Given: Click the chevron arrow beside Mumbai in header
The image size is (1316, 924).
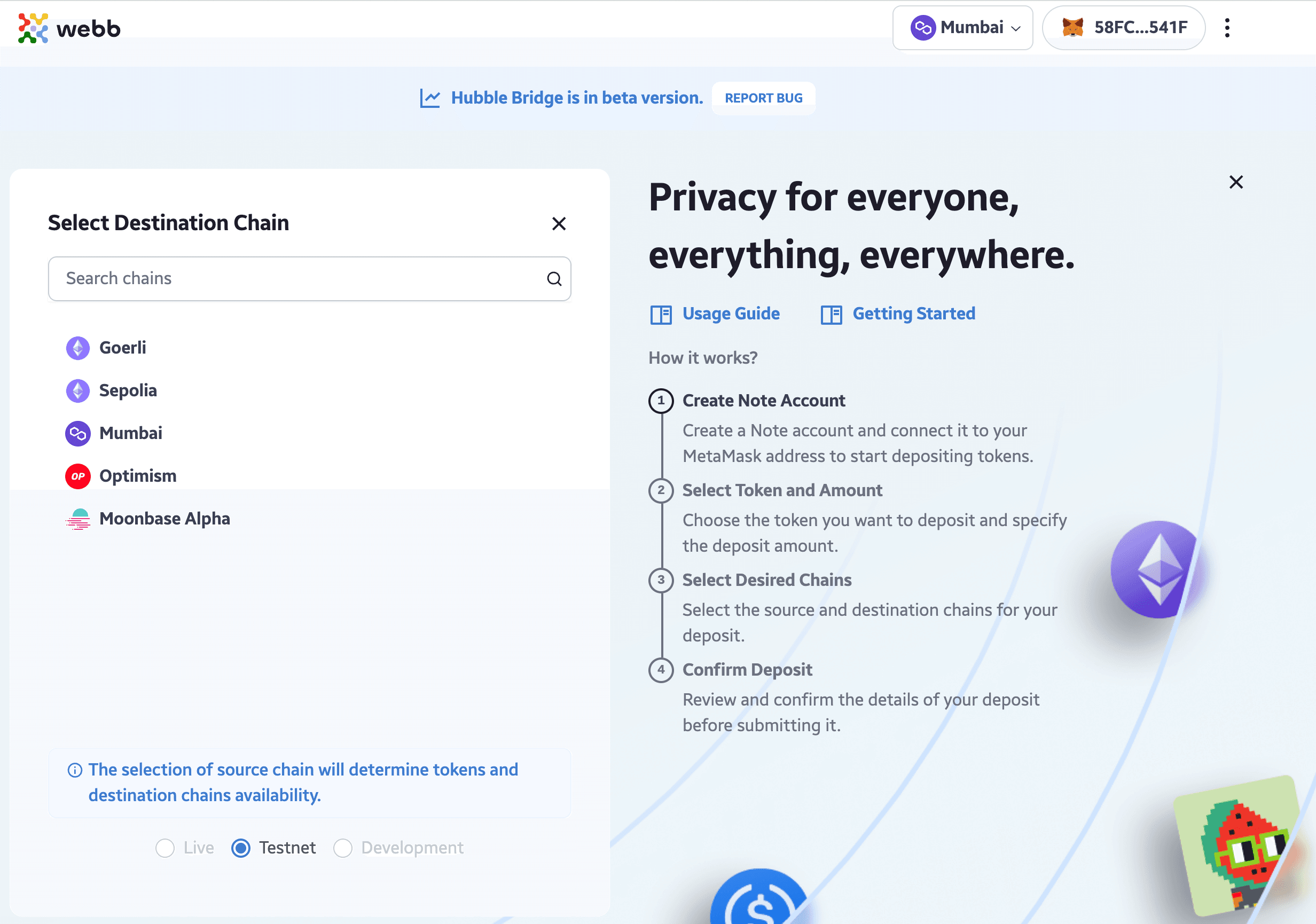Looking at the screenshot, I should (x=1016, y=29).
